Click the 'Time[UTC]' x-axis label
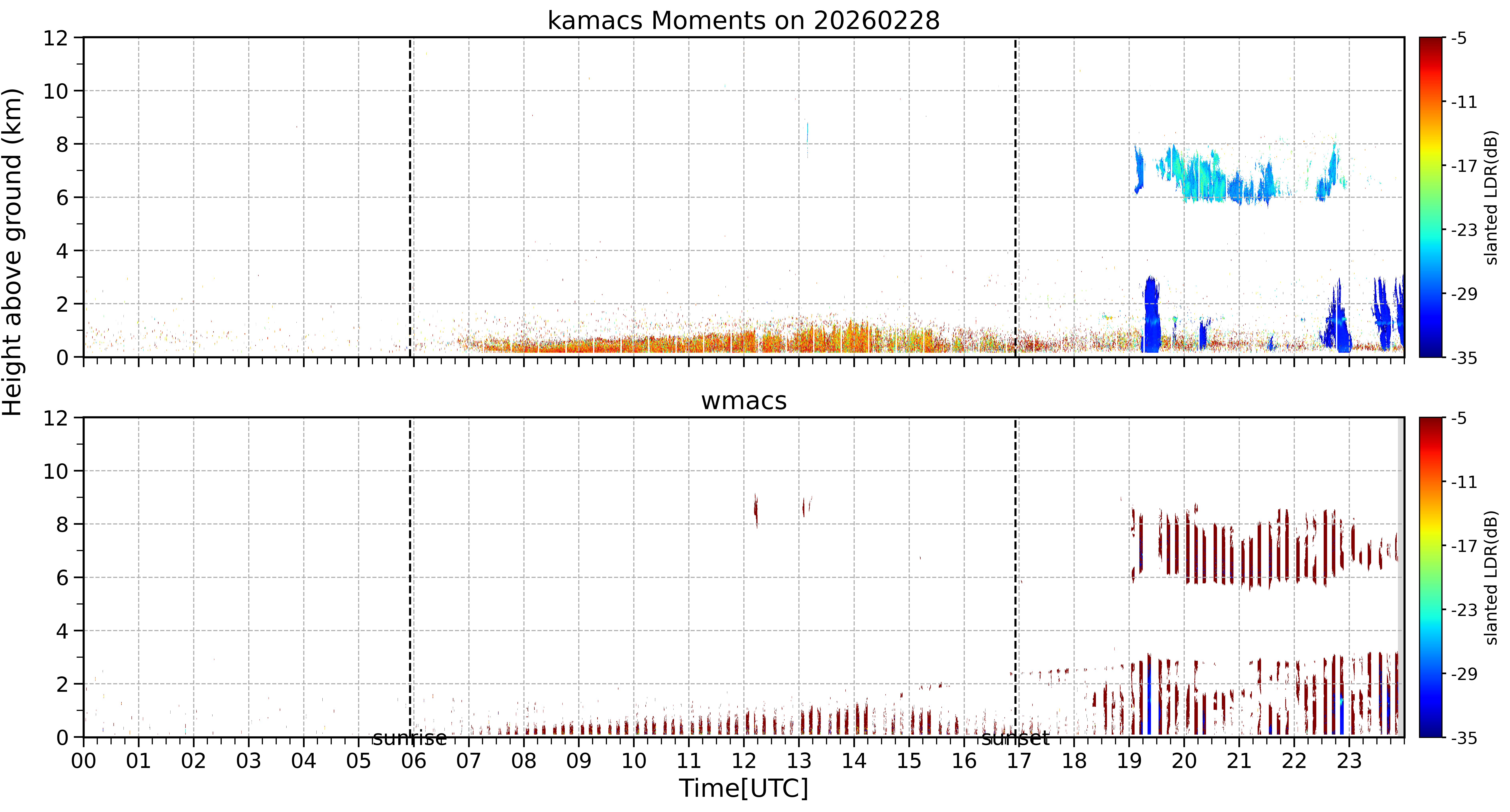The width and height of the screenshot is (1510, 812). tap(743, 788)
